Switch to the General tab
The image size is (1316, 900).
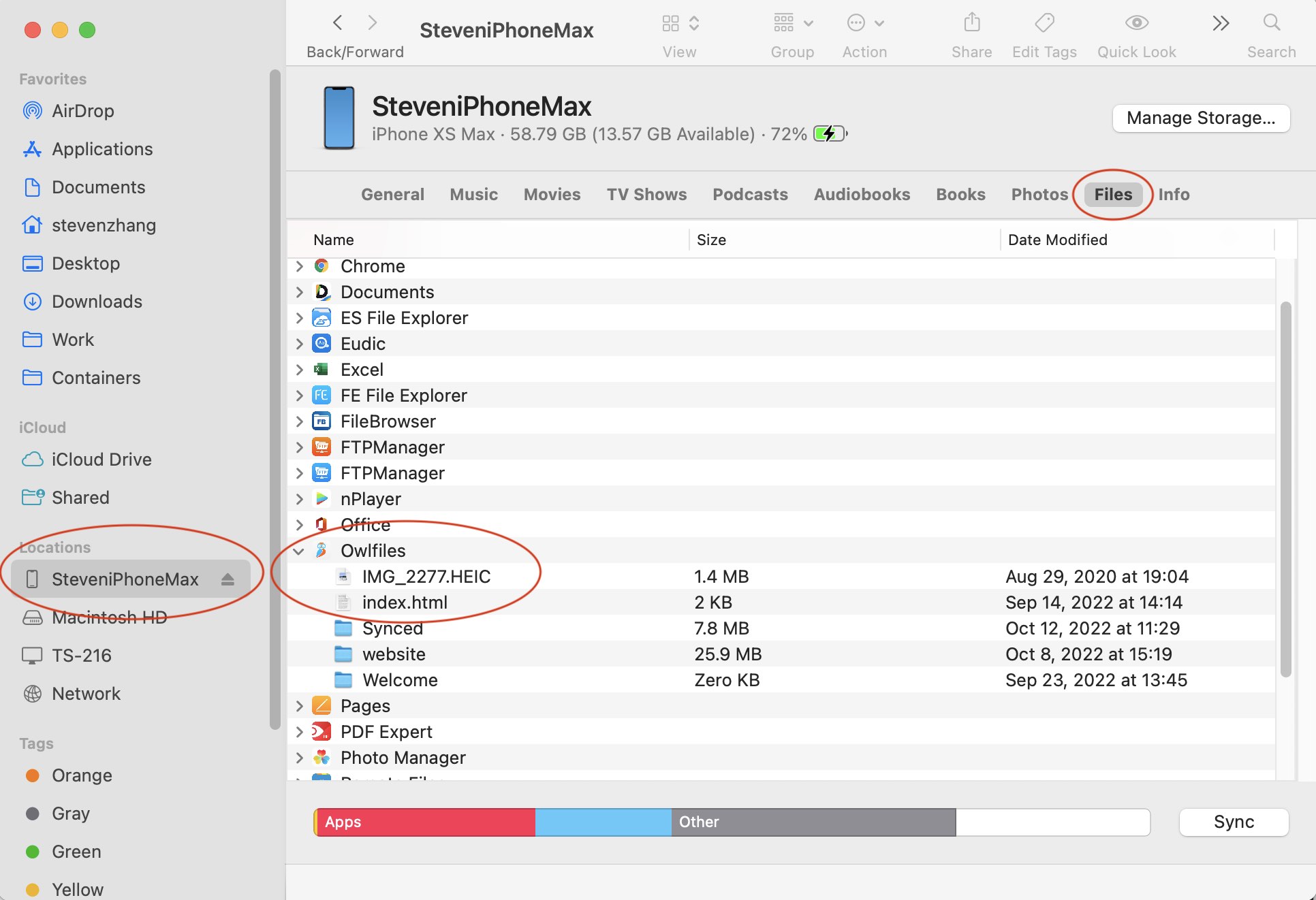pyautogui.click(x=392, y=195)
